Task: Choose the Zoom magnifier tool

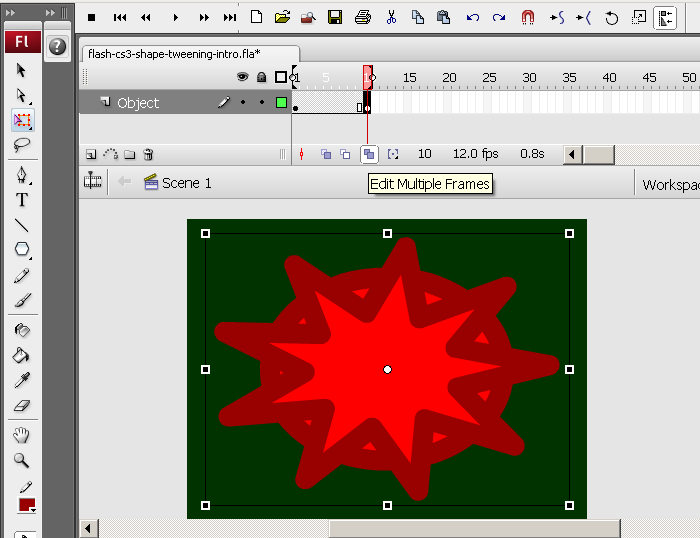Action: tap(22, 461)
